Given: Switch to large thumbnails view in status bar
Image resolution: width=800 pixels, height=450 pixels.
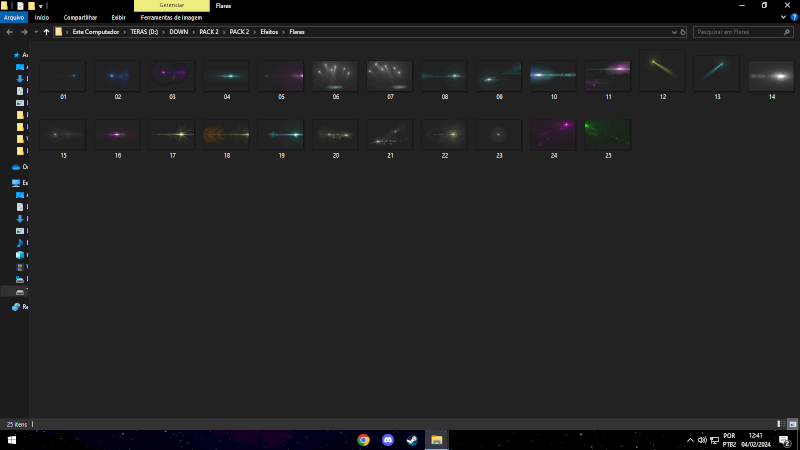Looking at the screenshot, I should tap(792, 424).
